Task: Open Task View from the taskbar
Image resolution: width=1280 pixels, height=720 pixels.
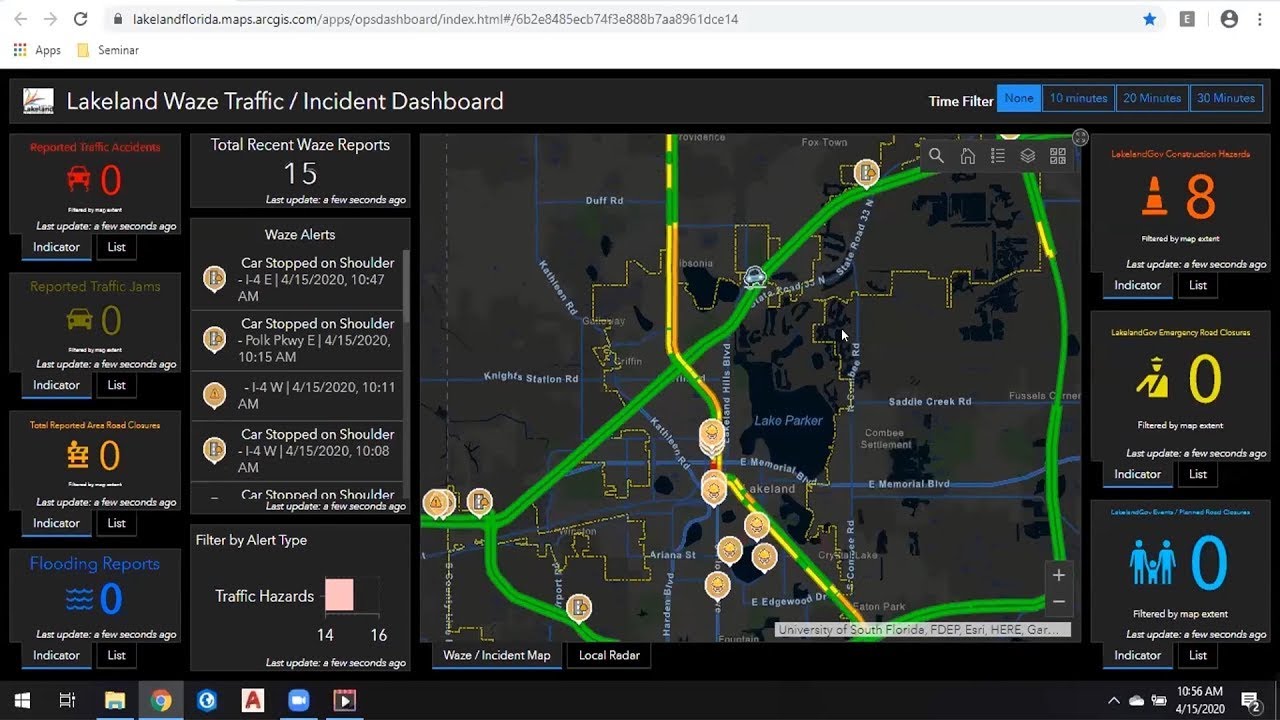Action: 67,700
